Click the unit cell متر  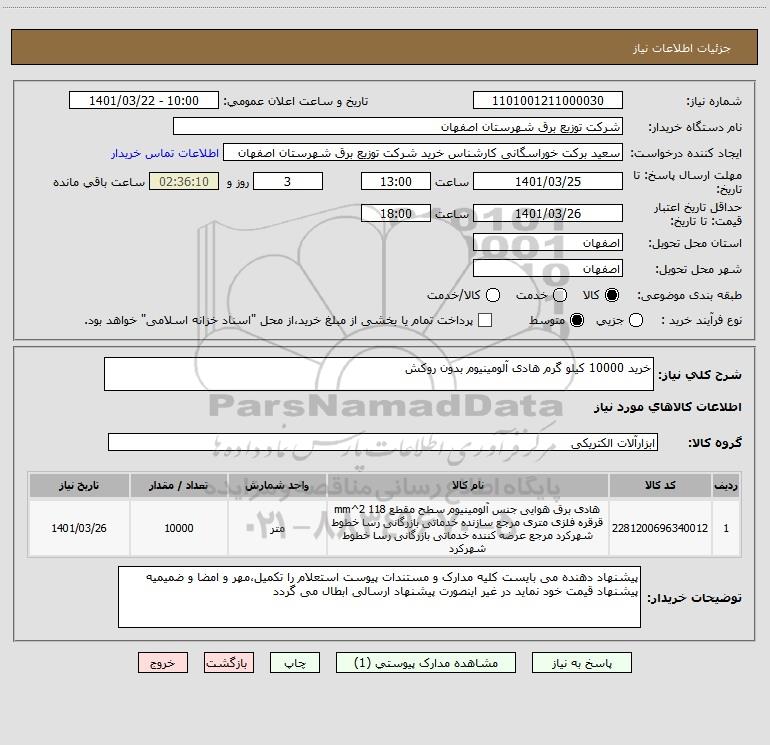[x=277, y=528]
